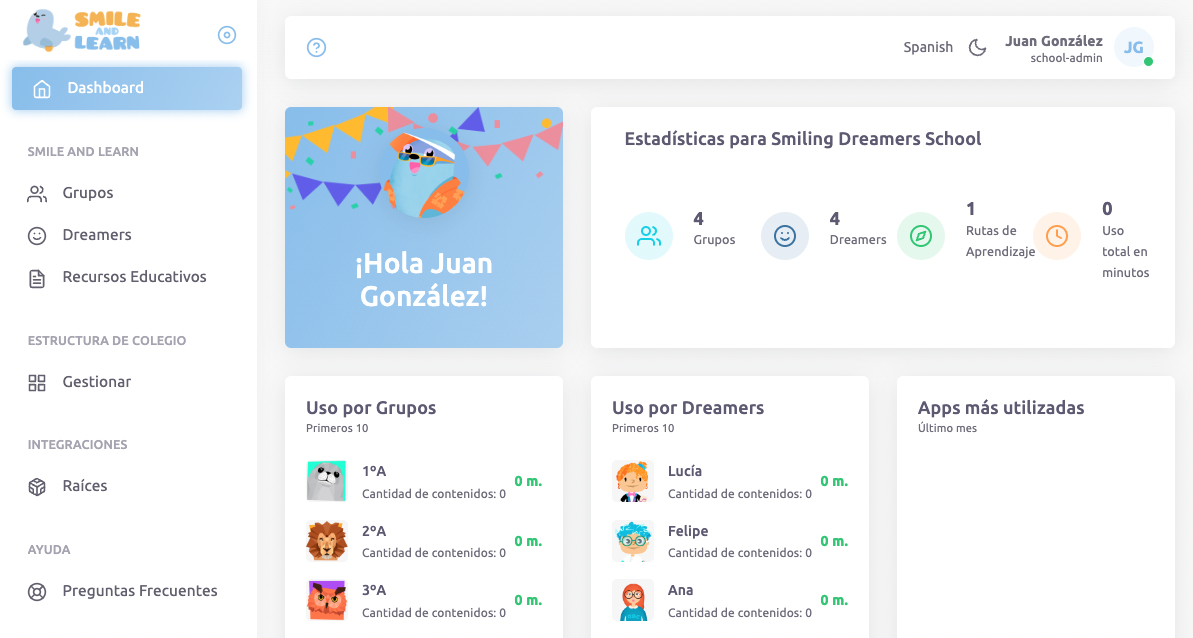
Task: Click the Raíces cube icon
Action: pyautogui.click(x=37, y=486)
